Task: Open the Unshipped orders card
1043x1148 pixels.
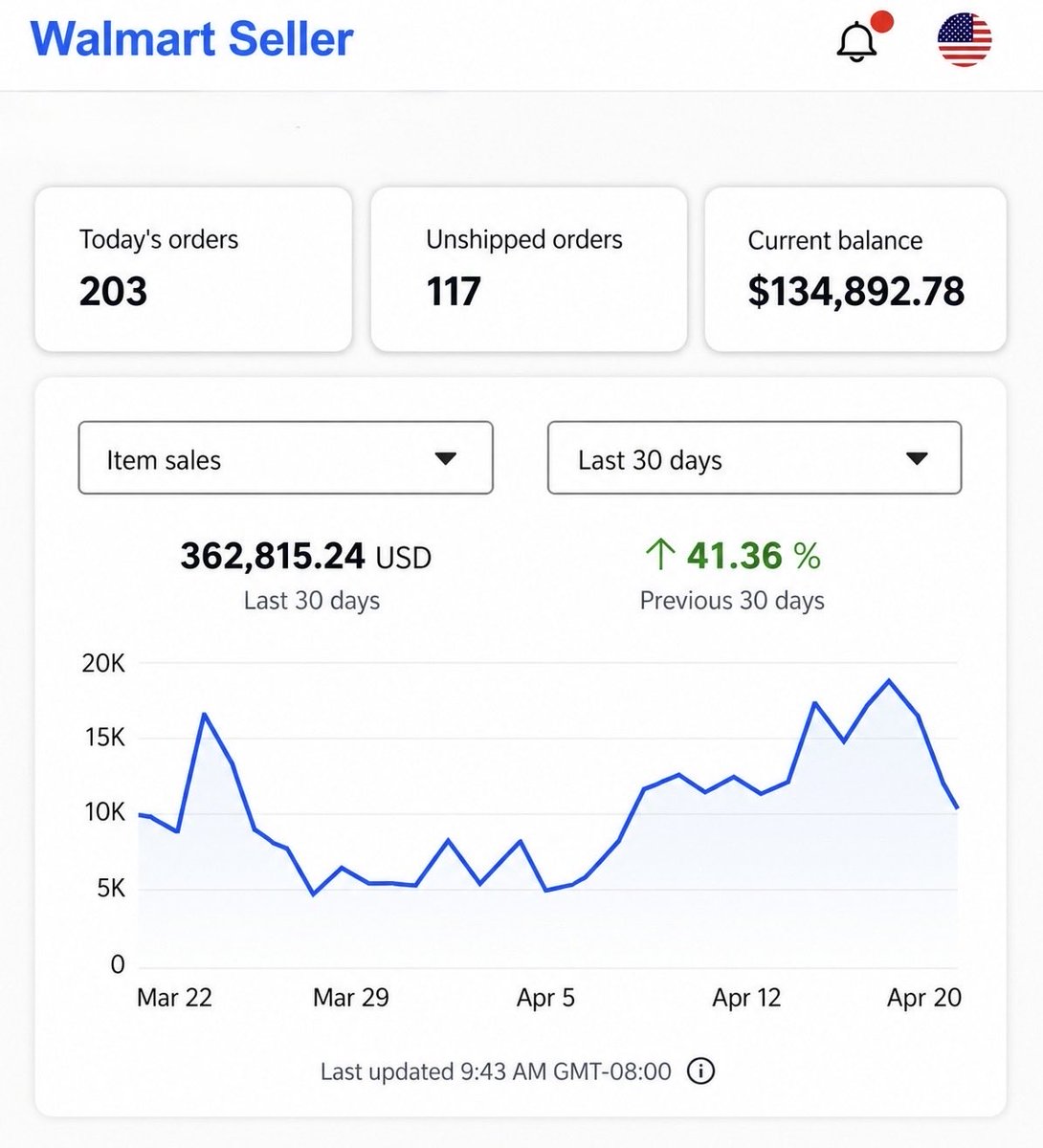Action: [528, 270]
